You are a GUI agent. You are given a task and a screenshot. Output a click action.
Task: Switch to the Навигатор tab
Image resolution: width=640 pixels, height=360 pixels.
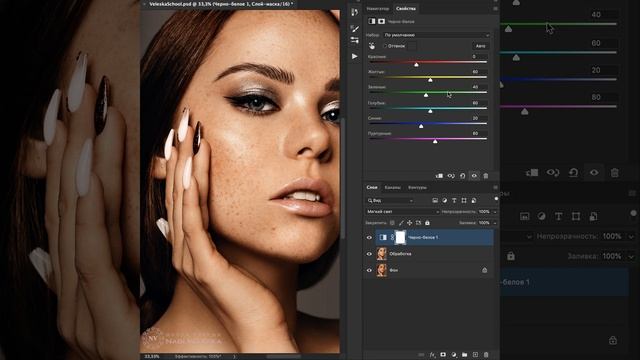(378, 9)
